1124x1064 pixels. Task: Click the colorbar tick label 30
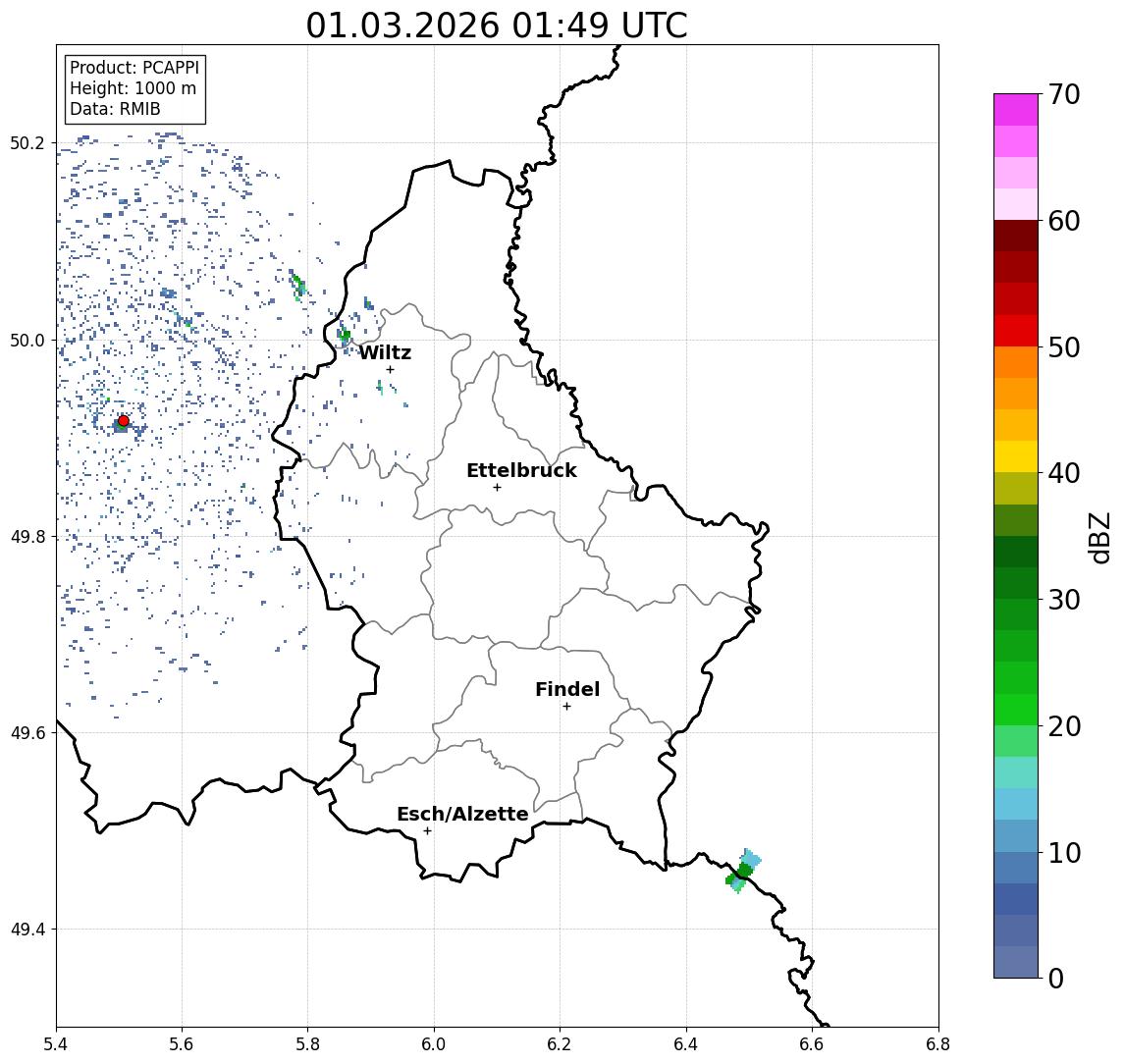pos(1064,600)
